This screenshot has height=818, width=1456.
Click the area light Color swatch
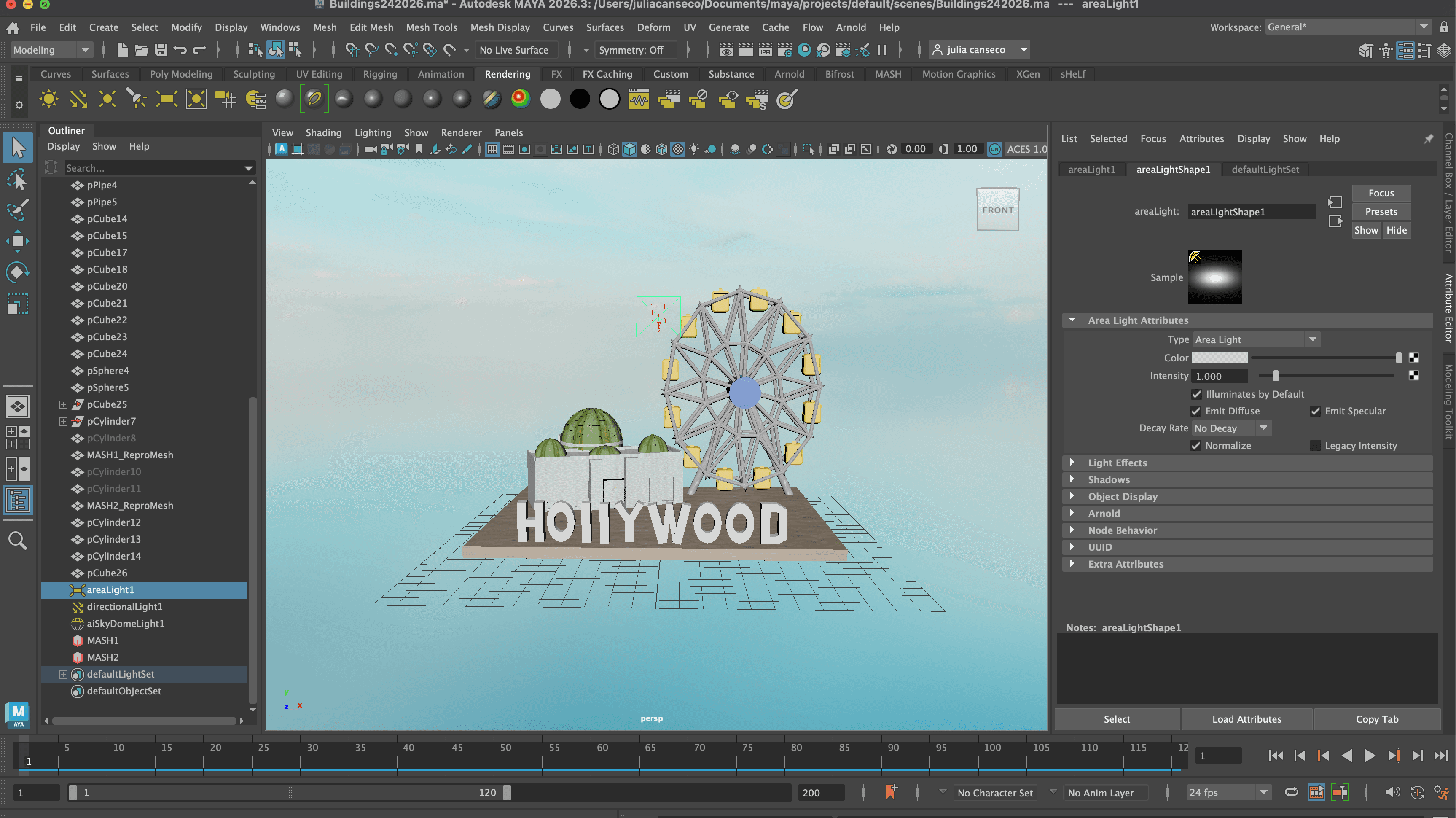(x=1219, y=358)
